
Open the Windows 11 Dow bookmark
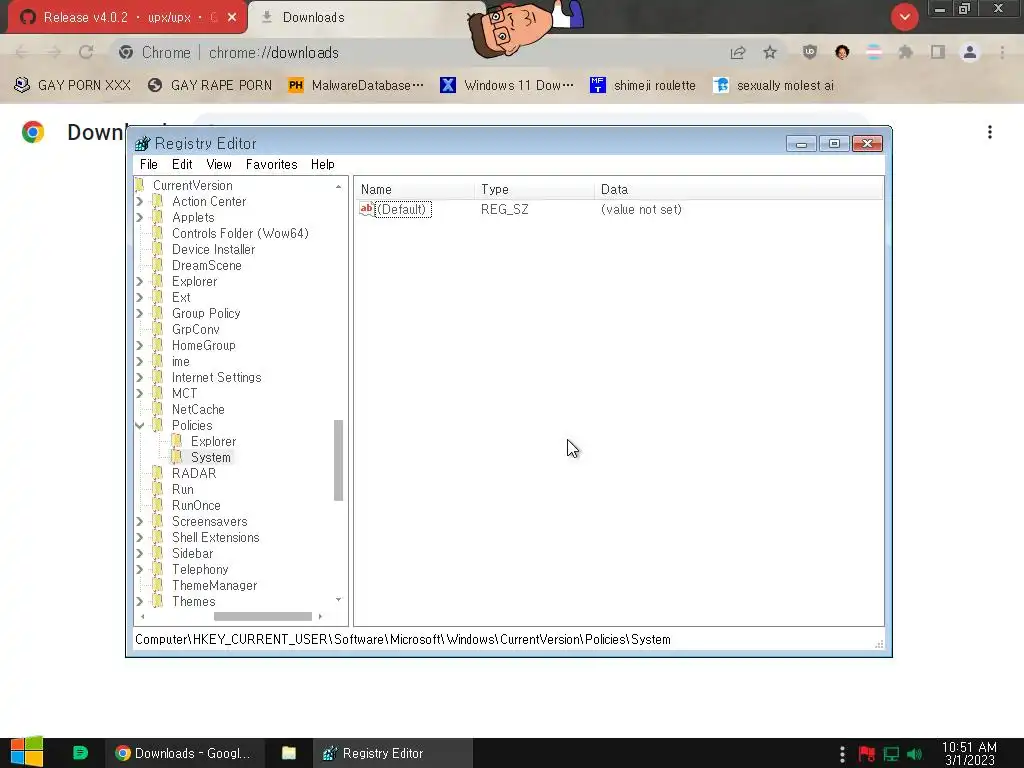(507, 86)
